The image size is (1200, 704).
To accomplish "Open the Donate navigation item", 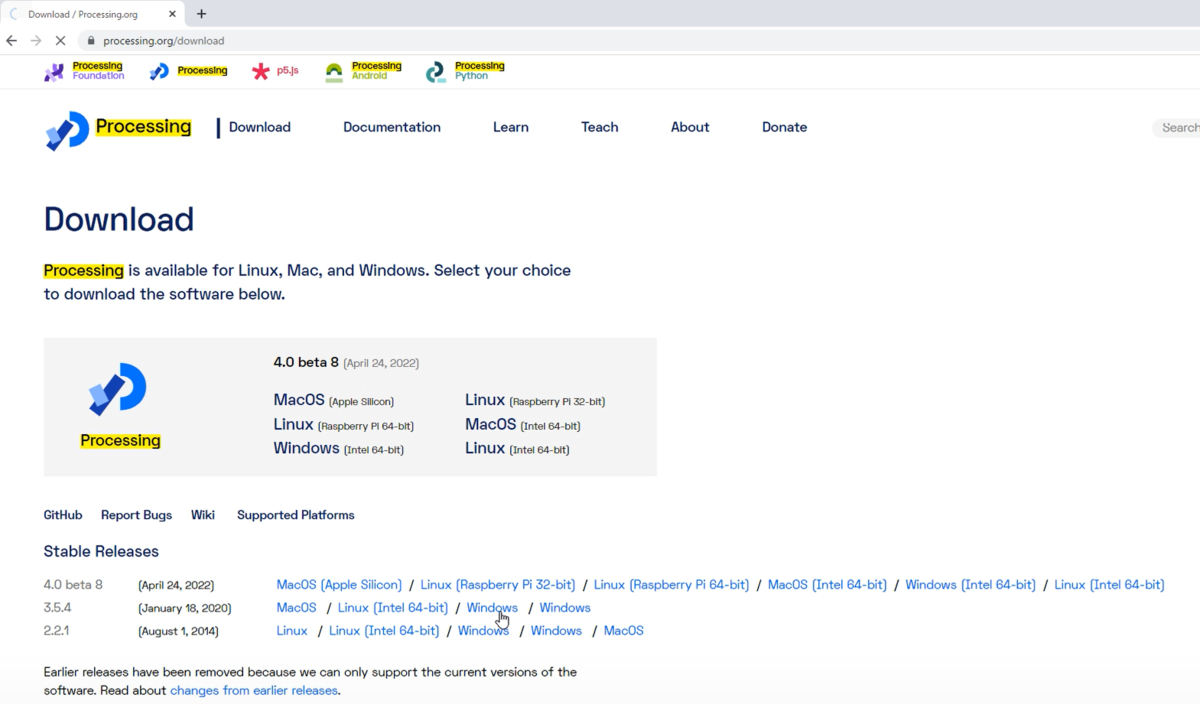I will (x=784, y=127).
